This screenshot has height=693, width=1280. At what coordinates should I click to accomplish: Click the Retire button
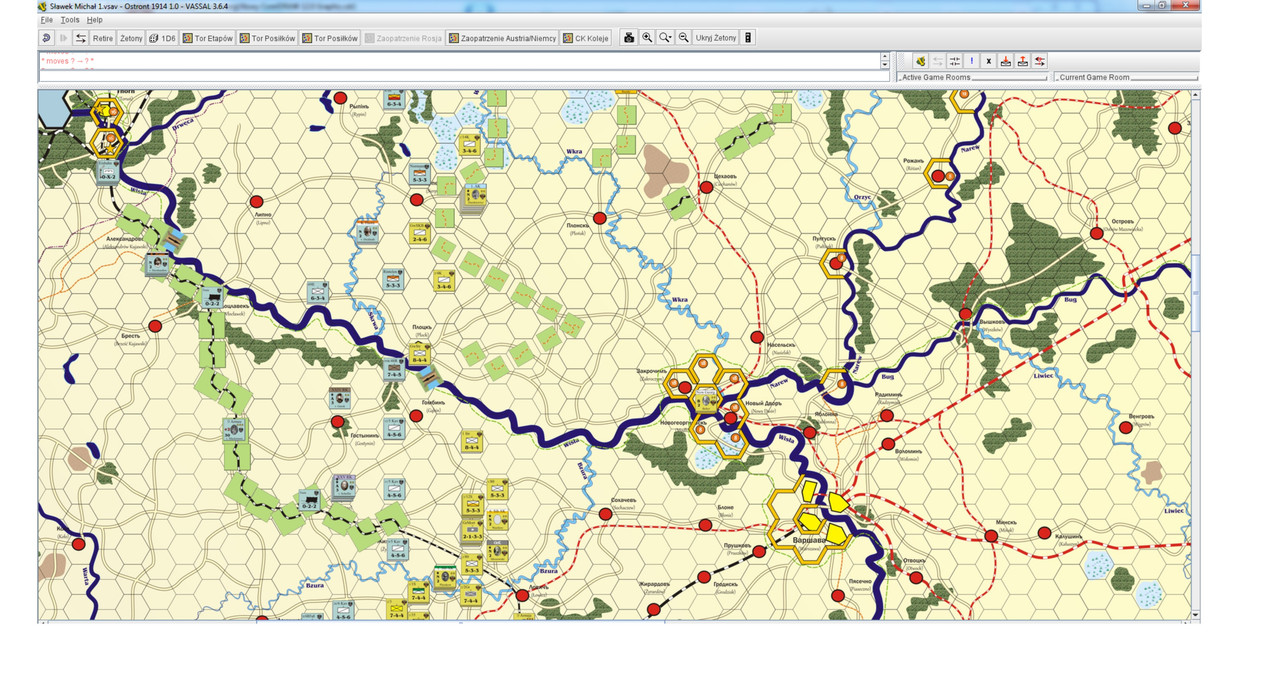[x=103, y=38]
